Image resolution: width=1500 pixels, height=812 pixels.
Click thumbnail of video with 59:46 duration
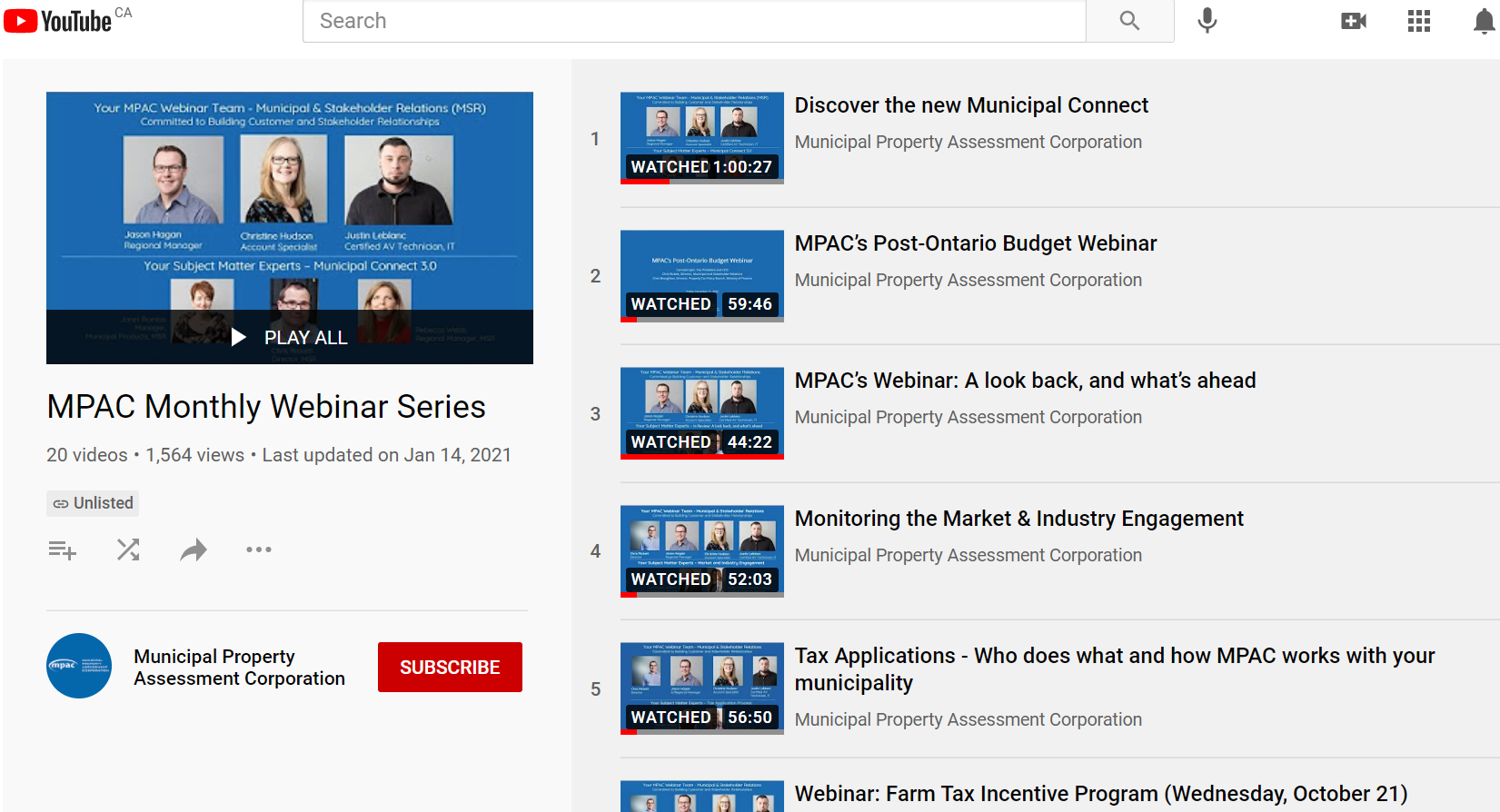702,276
